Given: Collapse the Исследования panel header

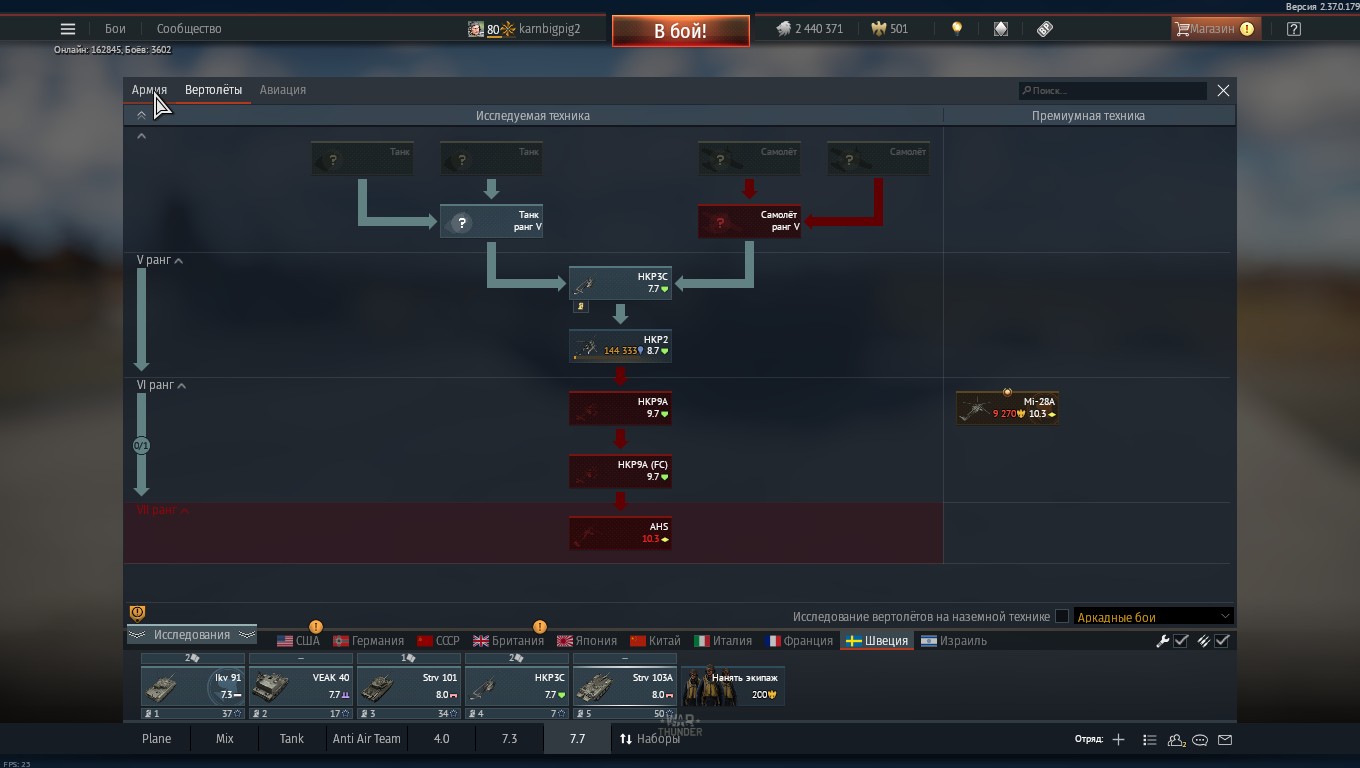Looking at the screenshot, I should pos(191,635).
